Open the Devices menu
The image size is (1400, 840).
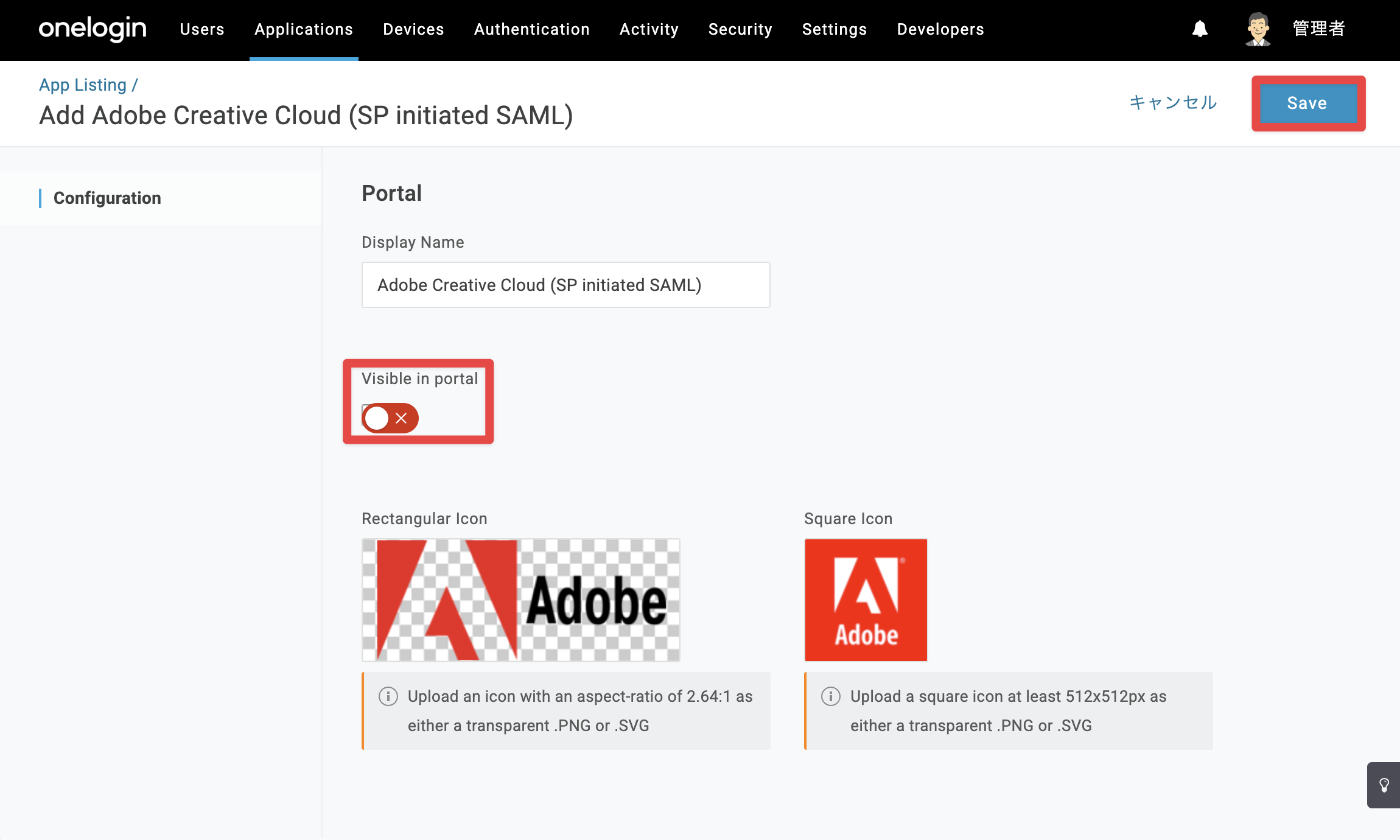tap(413, 29)
